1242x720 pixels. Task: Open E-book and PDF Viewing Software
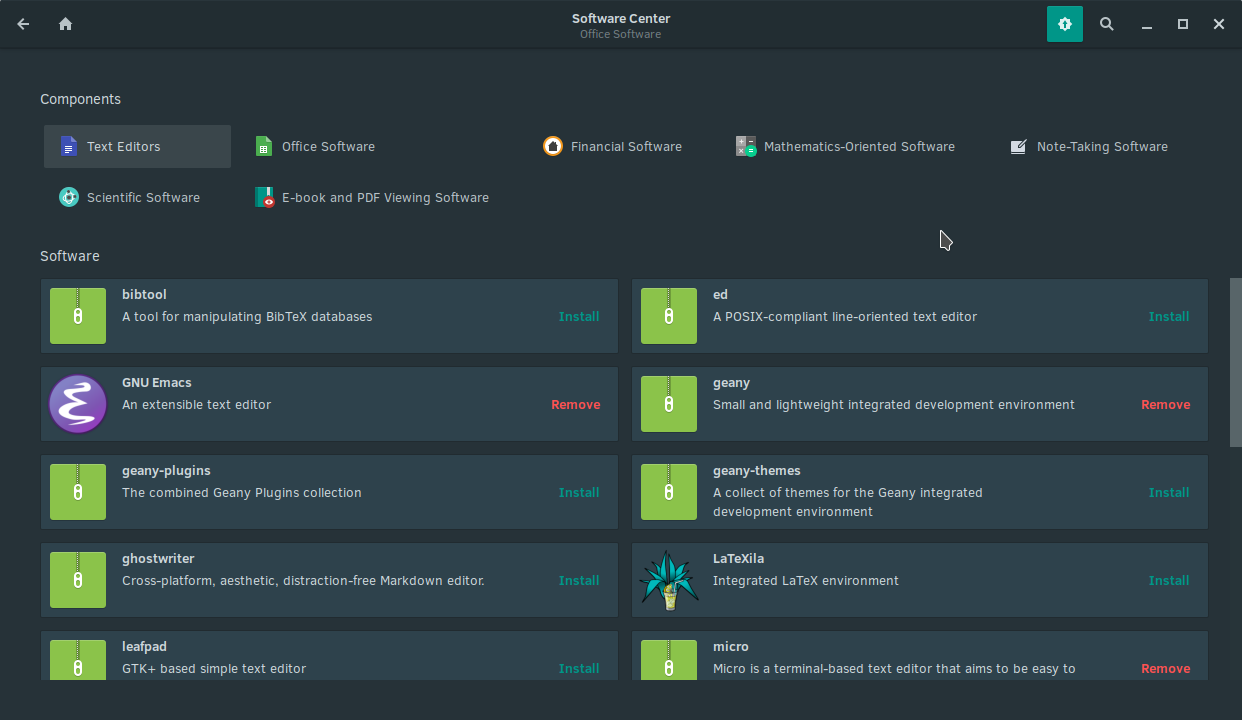coord(371,197)
